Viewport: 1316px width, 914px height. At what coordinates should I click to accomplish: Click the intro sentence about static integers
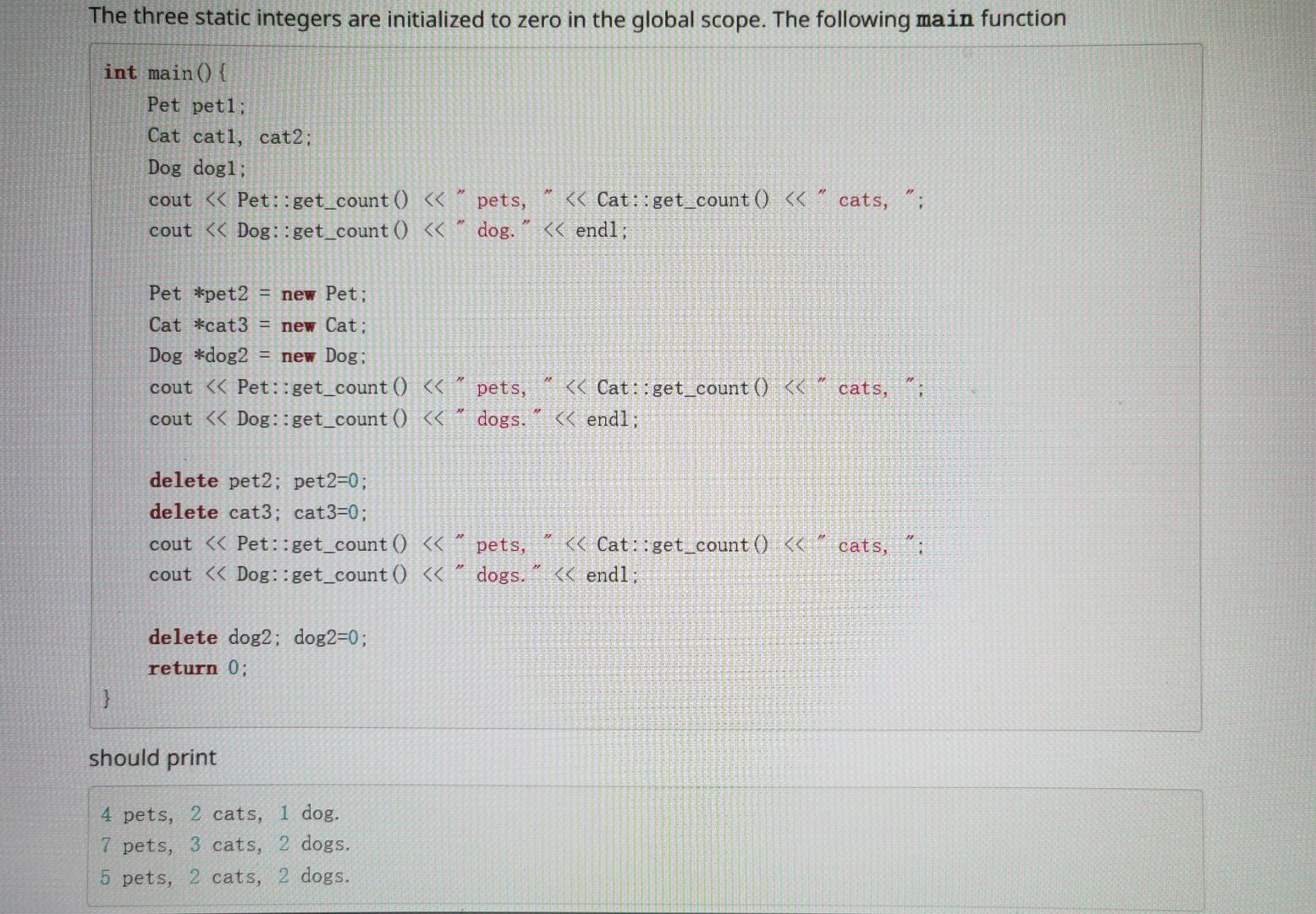(577, 19)
